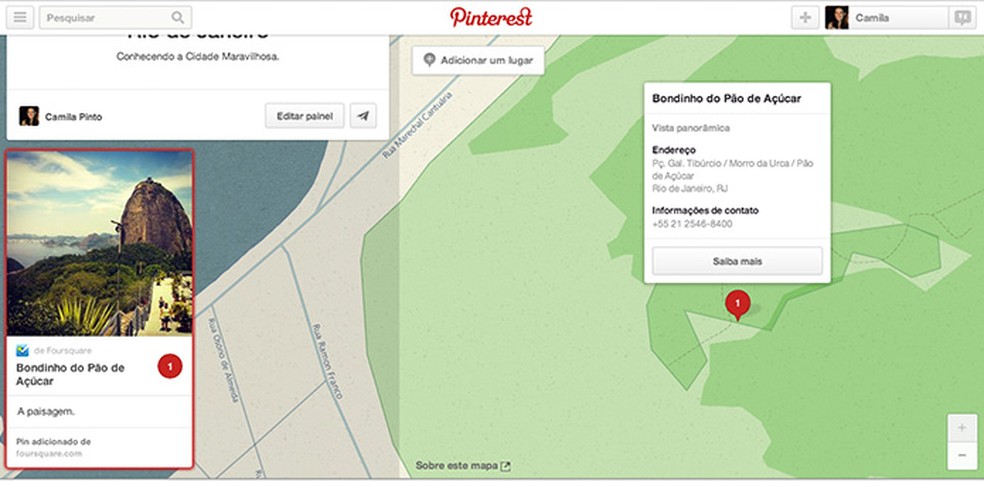Screen dimensions: 984x481
Task: Zoom out the map with minus button
Action: click(962, 456)
